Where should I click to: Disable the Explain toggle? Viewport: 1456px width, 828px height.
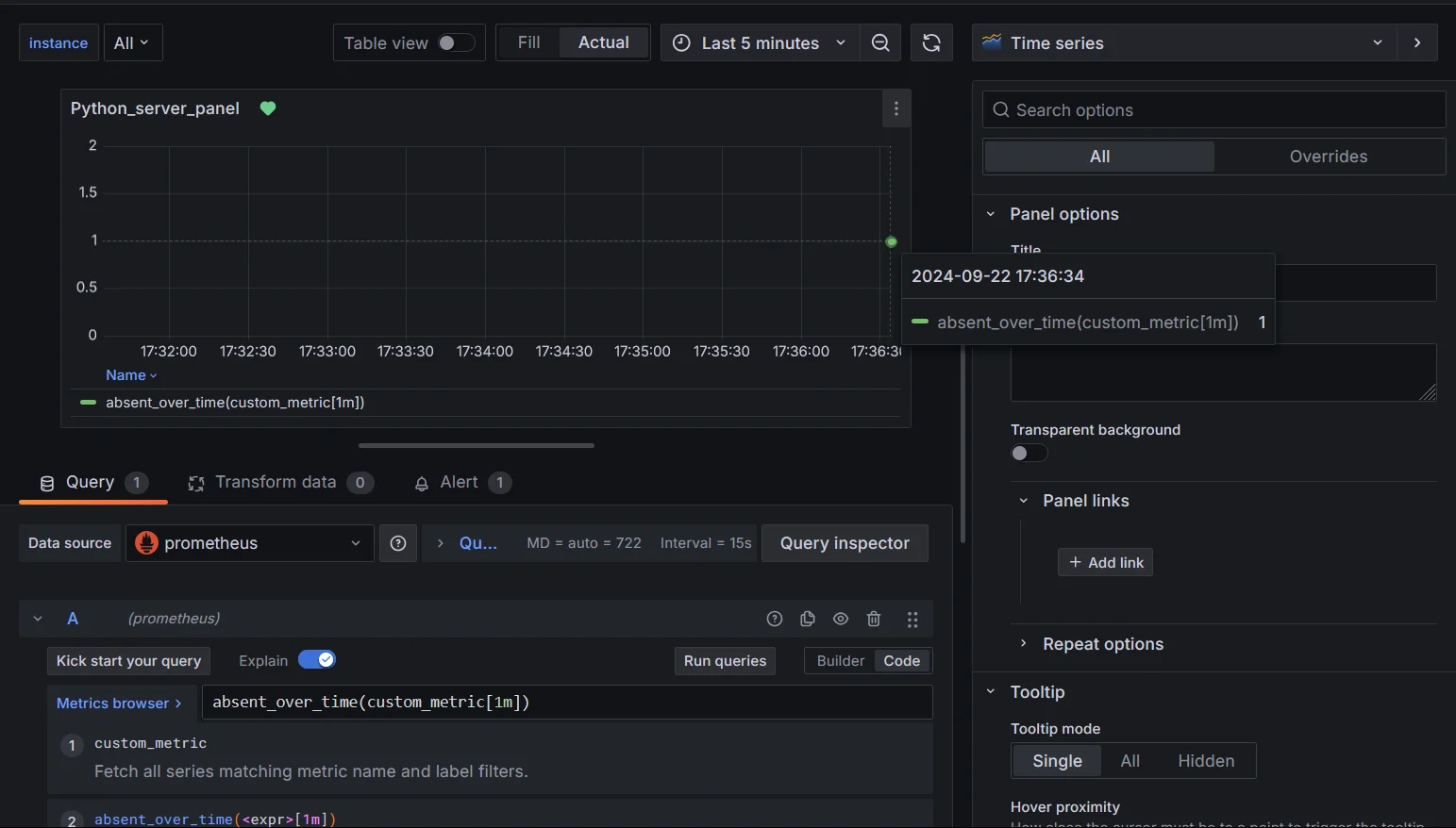pos(317,660)
